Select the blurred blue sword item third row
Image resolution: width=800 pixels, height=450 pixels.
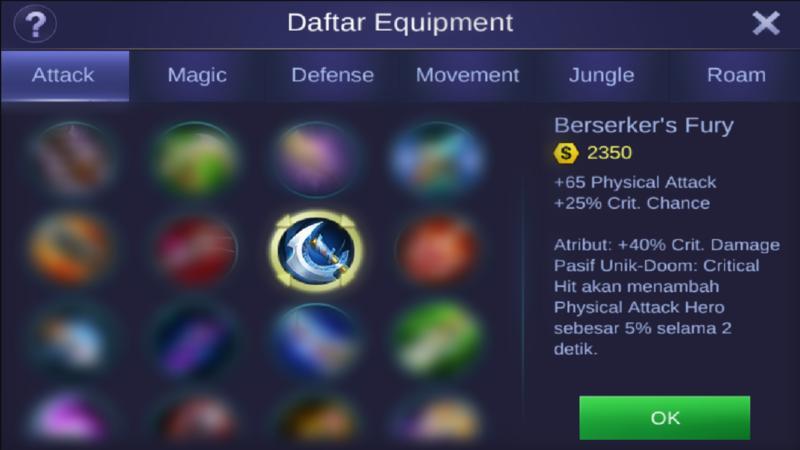[316, 340]
